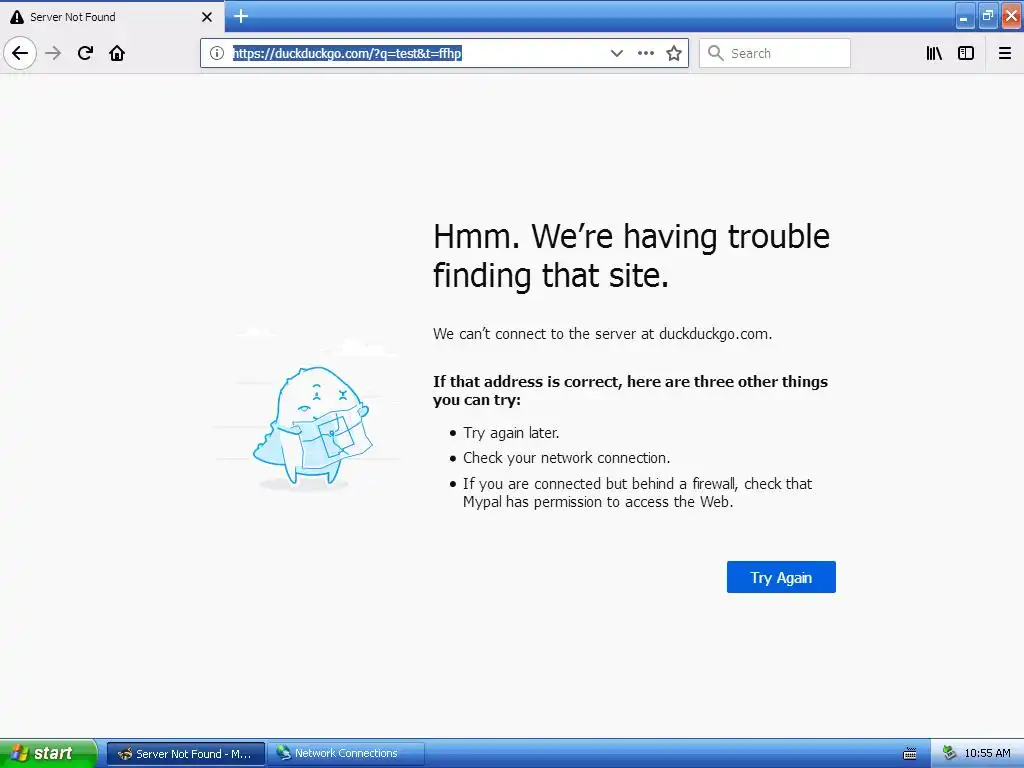Image resolution: width=1024 pixels, height=768 pixels.
Task: Click the network tray icon beside the clock
Action: click(950, 753)
